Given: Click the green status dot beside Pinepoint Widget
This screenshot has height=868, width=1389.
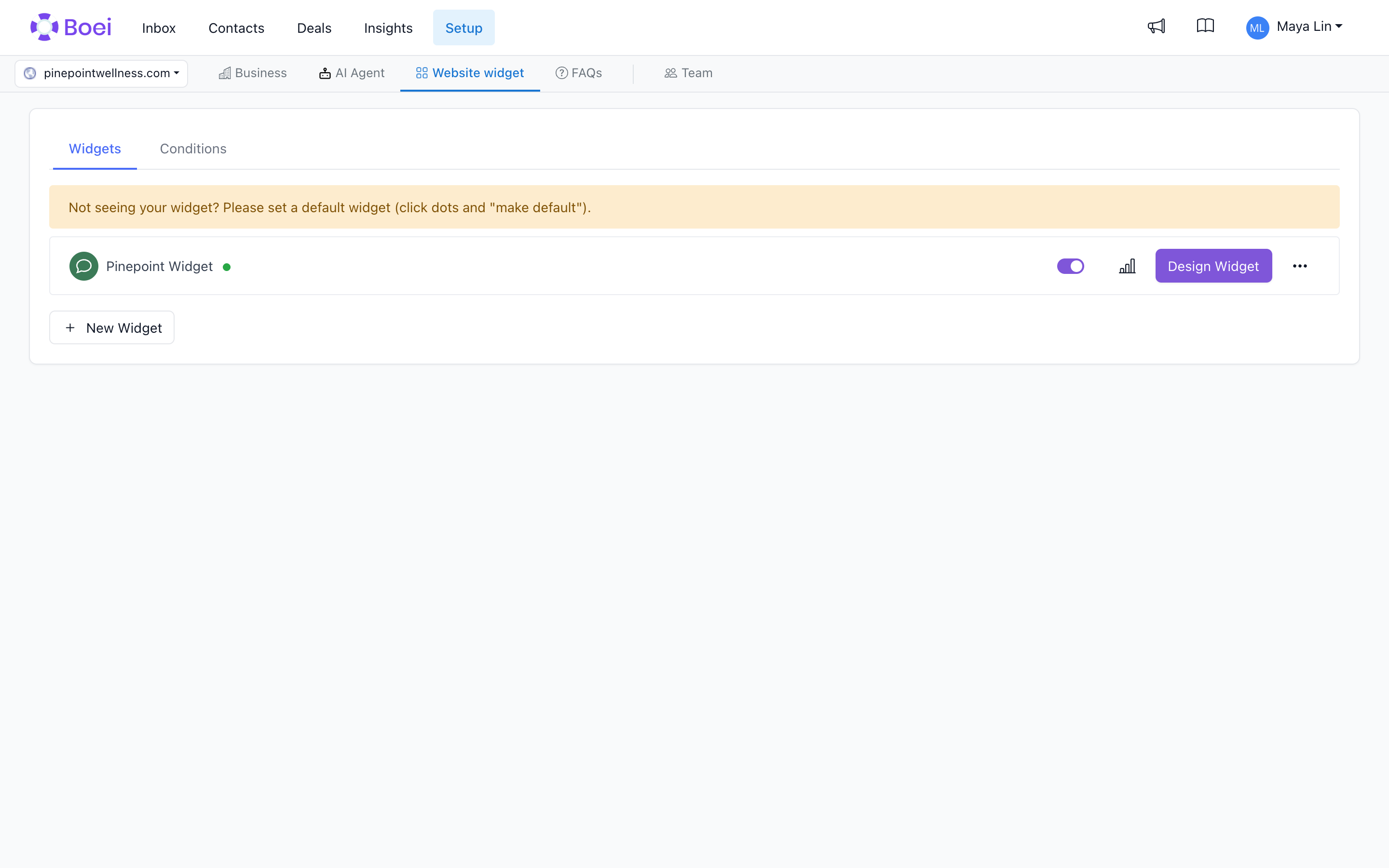Looking at the screenshot, I should click(227, 267).
